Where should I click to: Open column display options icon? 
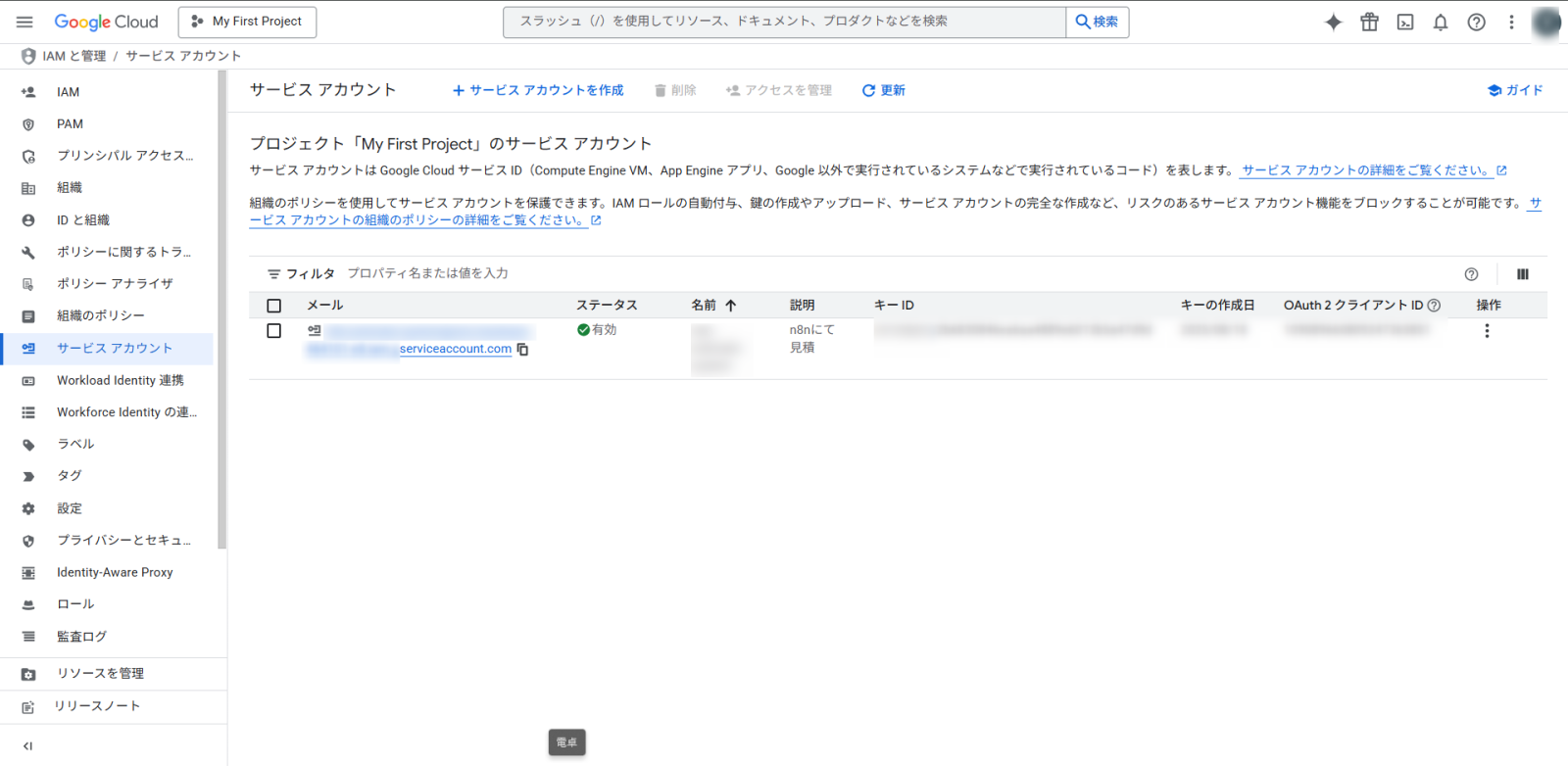coord(1522,274)
